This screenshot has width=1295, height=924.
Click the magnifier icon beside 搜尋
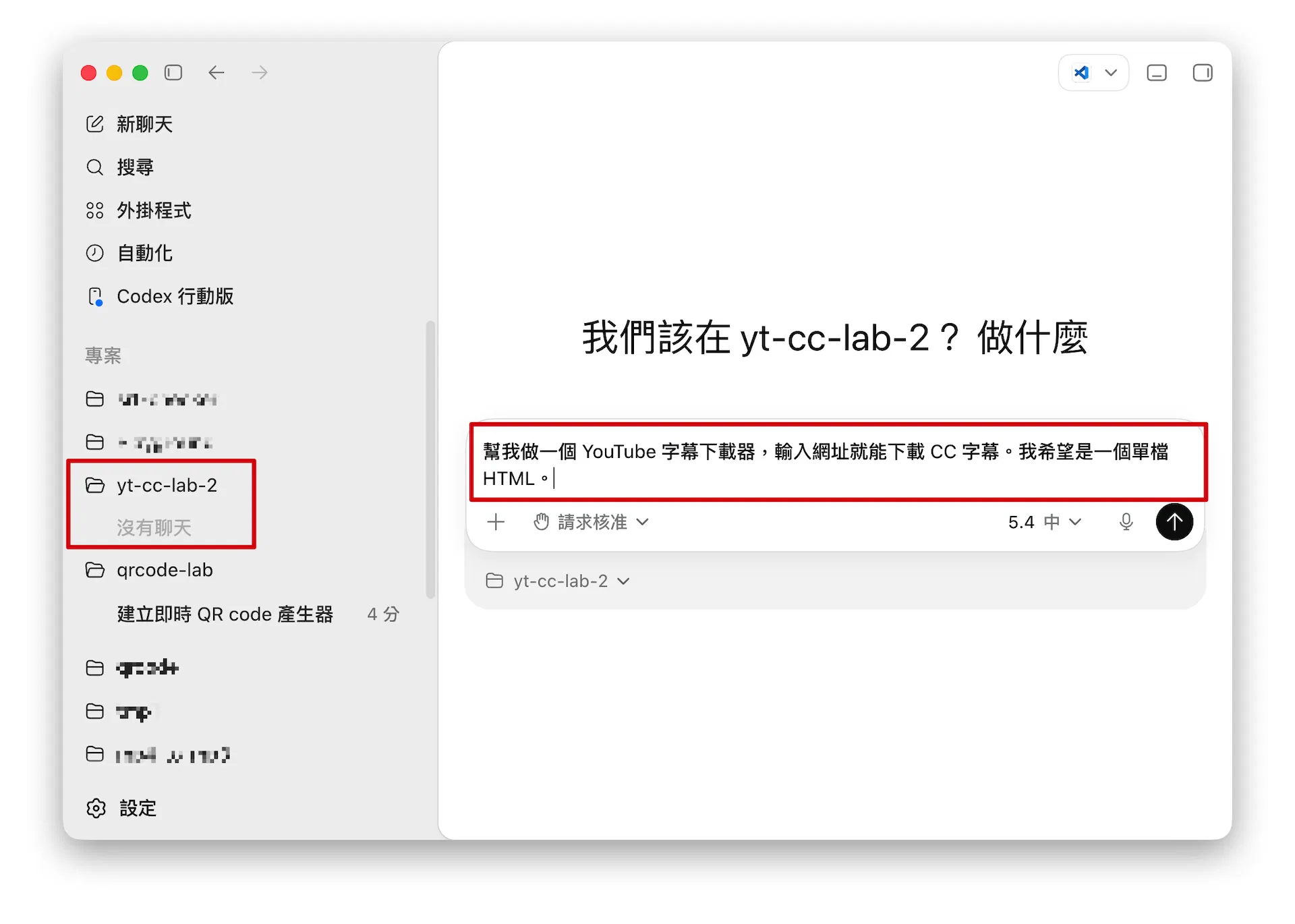[95, 167]
